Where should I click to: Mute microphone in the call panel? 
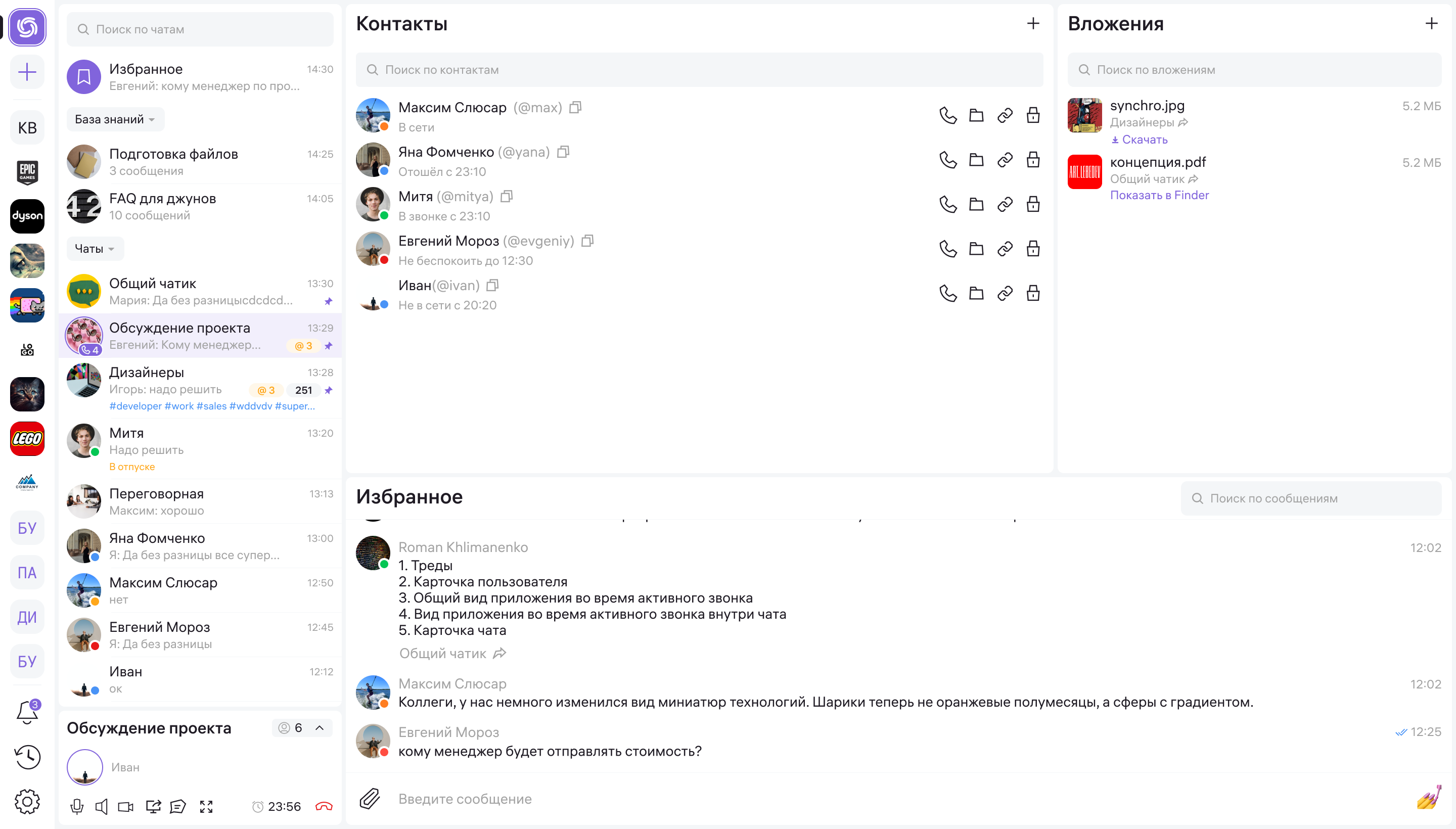(77, 806)
